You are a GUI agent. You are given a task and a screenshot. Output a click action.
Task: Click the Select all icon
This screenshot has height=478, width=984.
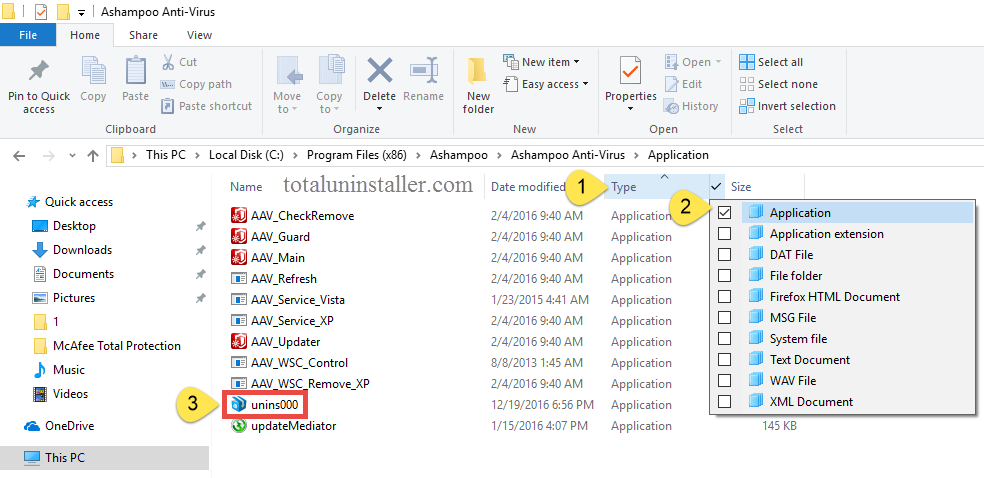(x=747, y=62)
